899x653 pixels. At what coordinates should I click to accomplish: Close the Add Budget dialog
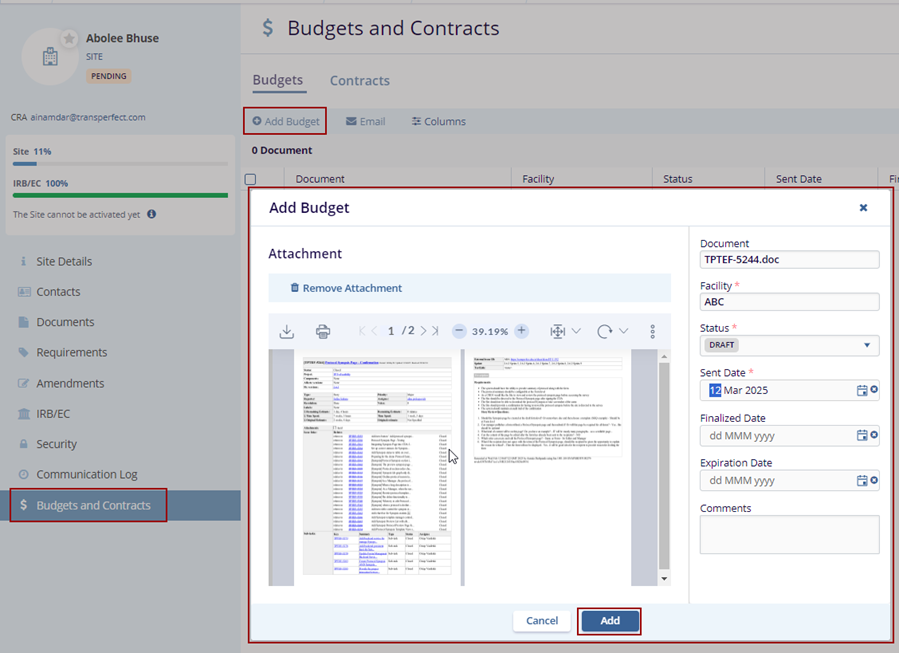coord(863,208)
